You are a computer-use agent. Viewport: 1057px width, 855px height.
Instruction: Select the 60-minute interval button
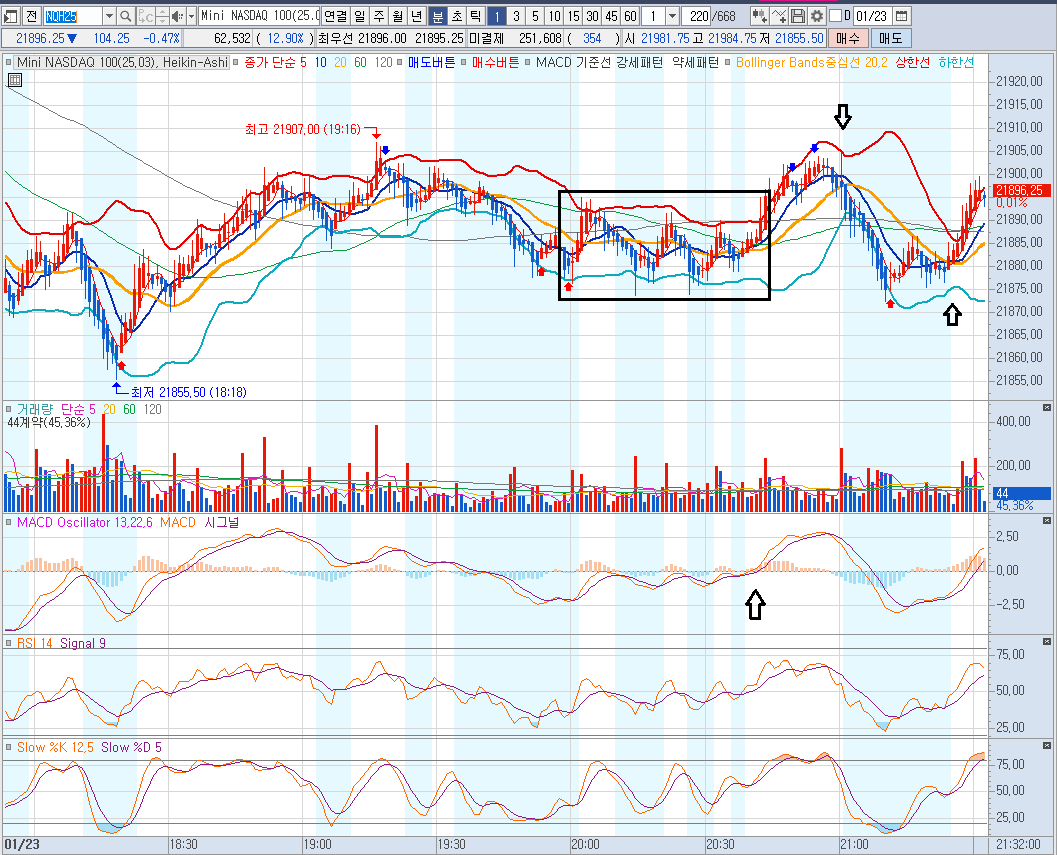(630, 16)
